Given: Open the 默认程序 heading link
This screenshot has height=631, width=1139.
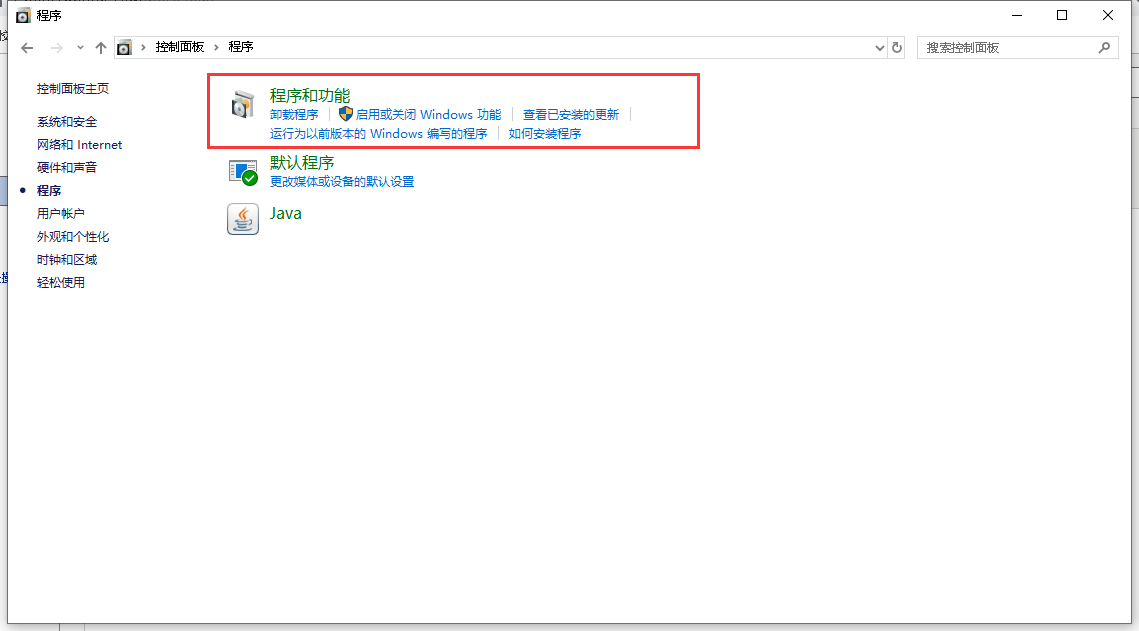Looking at the screenshot, I should pyautogui.click(x=302, y=163).
